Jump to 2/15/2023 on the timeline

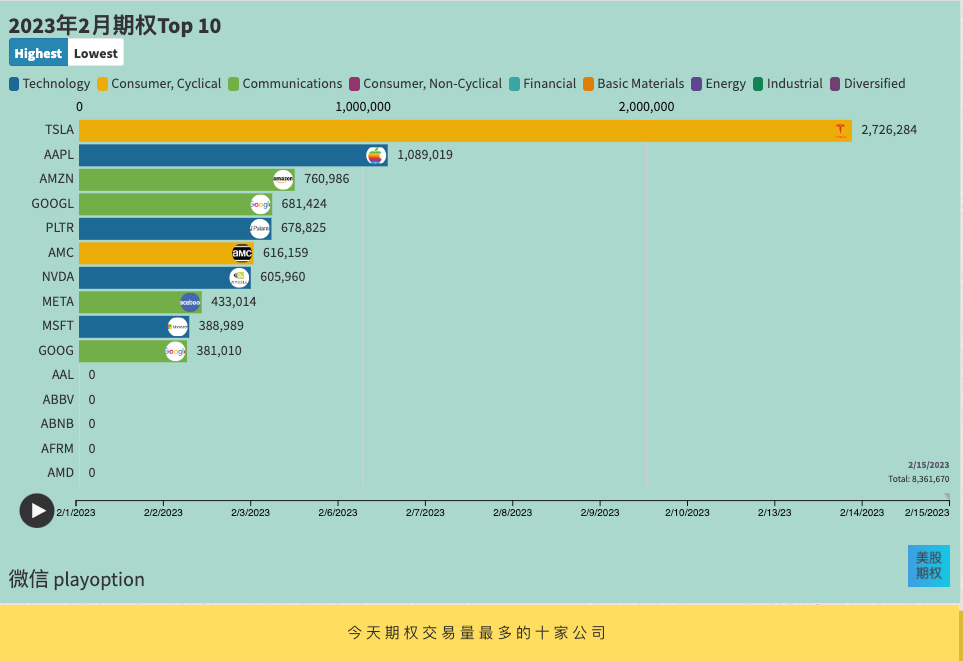click(x=927, y=512)
